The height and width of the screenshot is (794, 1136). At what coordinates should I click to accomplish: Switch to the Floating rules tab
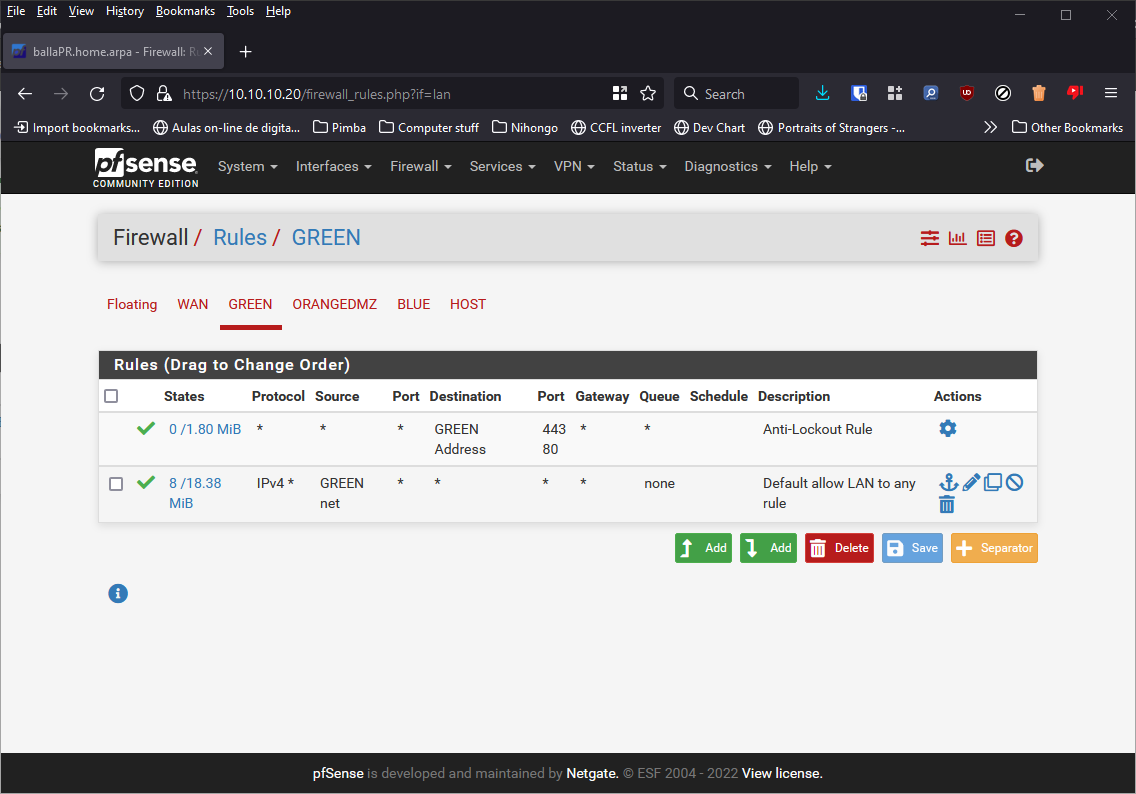[132, 304]
